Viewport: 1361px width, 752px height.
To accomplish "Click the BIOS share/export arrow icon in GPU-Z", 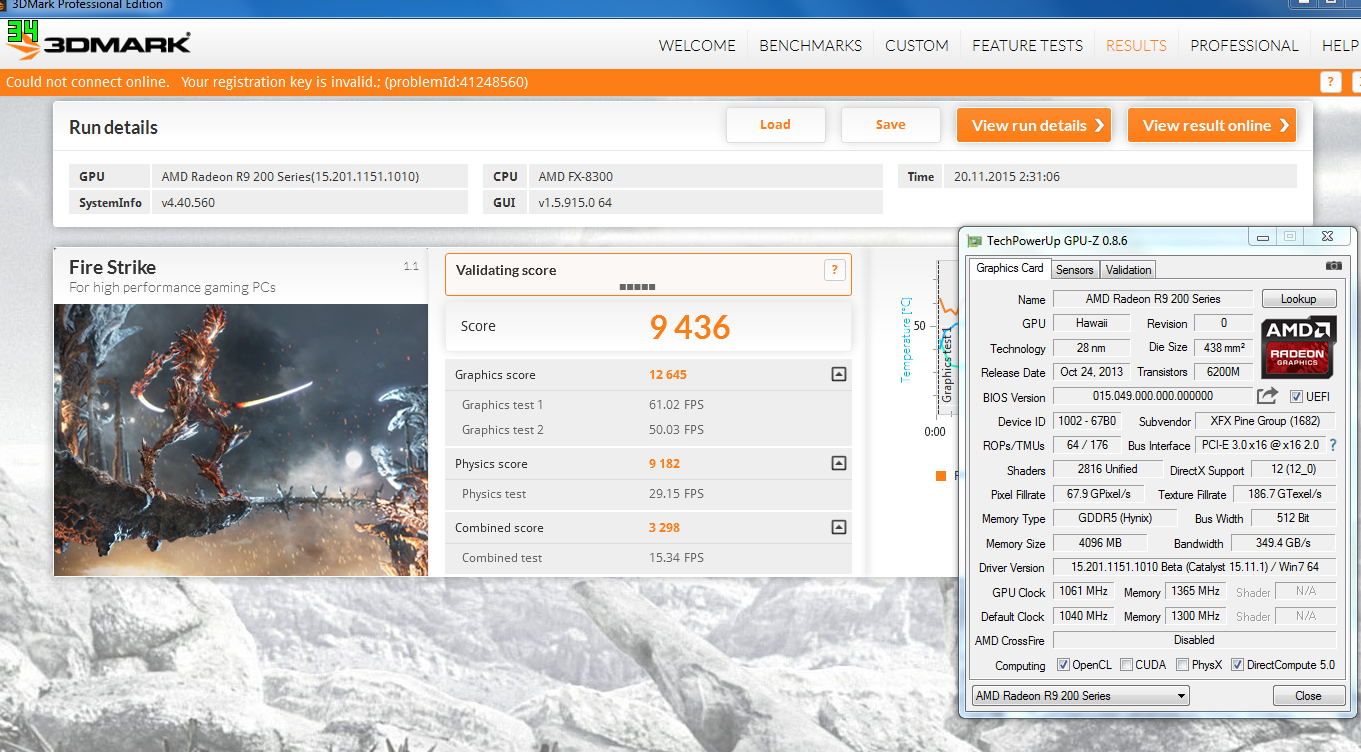I will 1268,396.
